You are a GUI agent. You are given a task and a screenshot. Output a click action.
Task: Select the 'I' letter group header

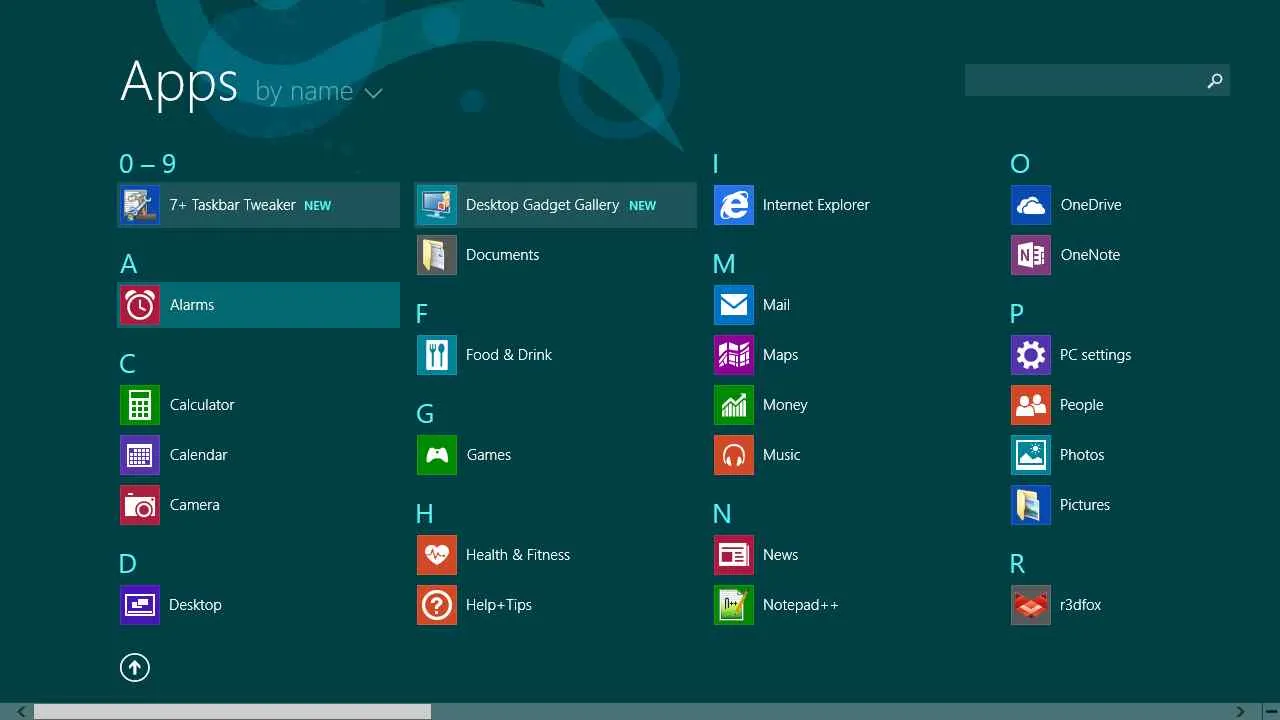click(x=716, y=164)
